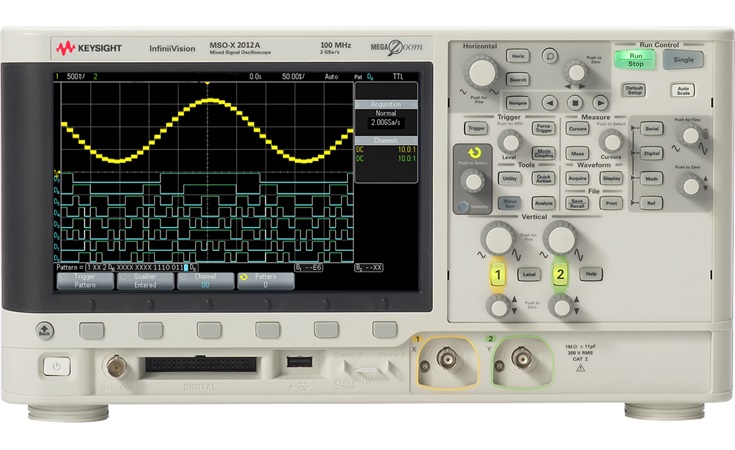The image size is (735, 450).
Task: Toggle the Digital channels key
Action: (652, 153)
